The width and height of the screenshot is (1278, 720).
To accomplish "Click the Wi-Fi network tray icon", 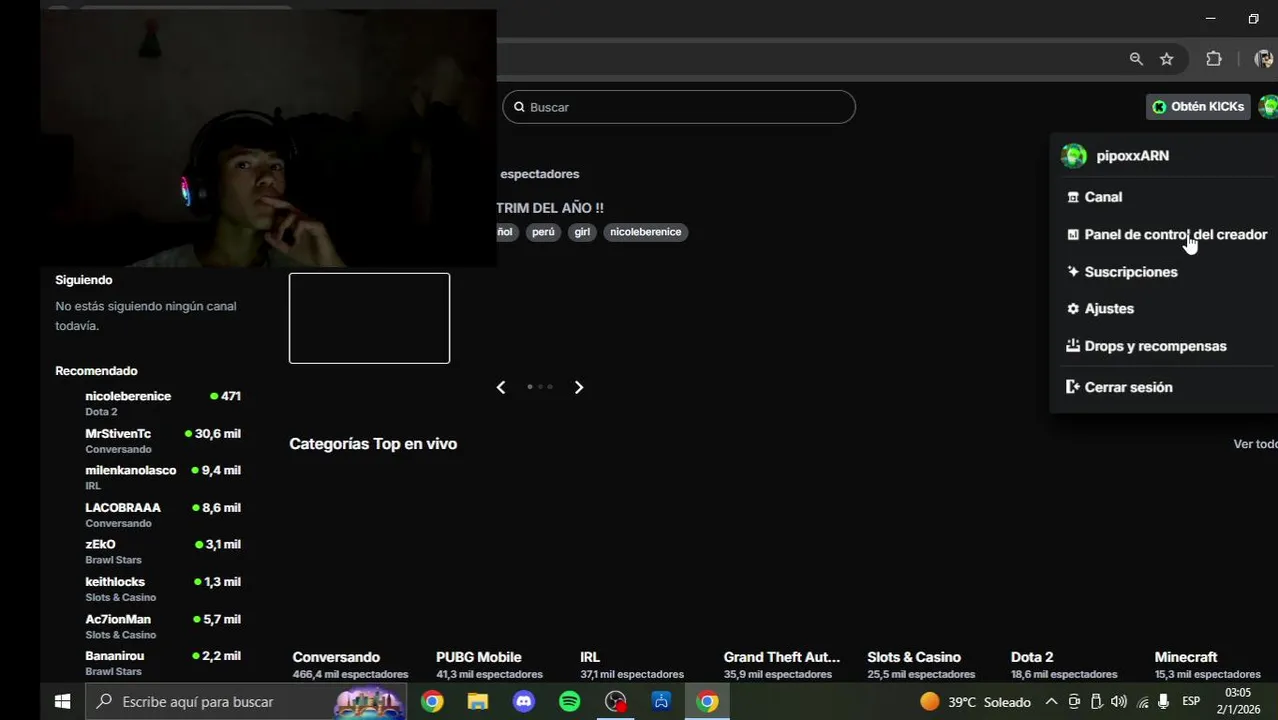I will (1142, 702).
